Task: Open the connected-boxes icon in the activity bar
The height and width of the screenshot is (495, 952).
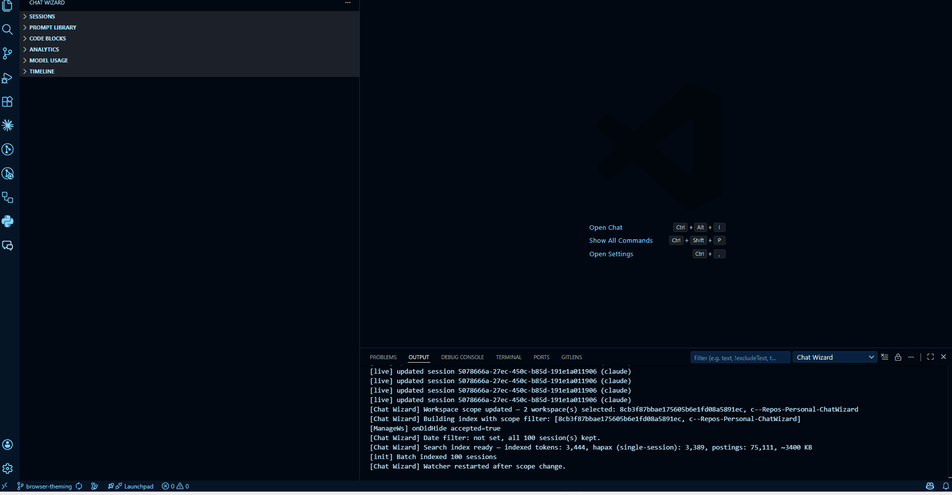Action: [7, 197]
